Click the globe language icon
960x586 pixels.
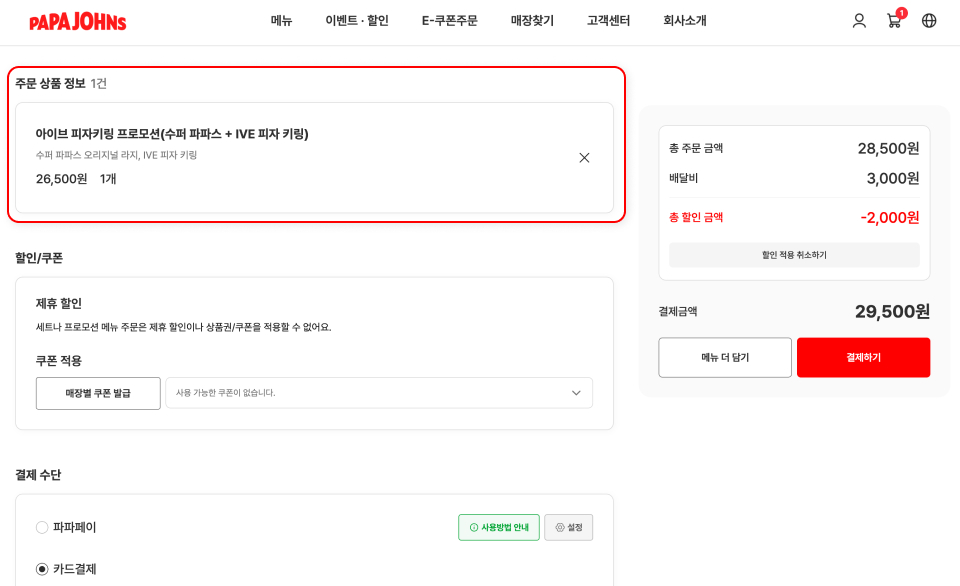click(x=929, y=21)
